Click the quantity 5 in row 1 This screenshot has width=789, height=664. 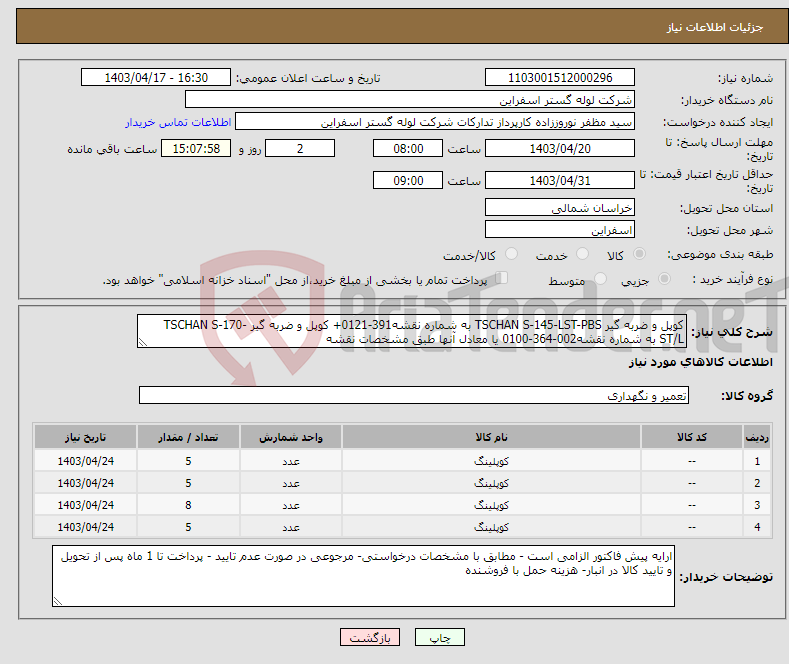[x=188, y=461]
